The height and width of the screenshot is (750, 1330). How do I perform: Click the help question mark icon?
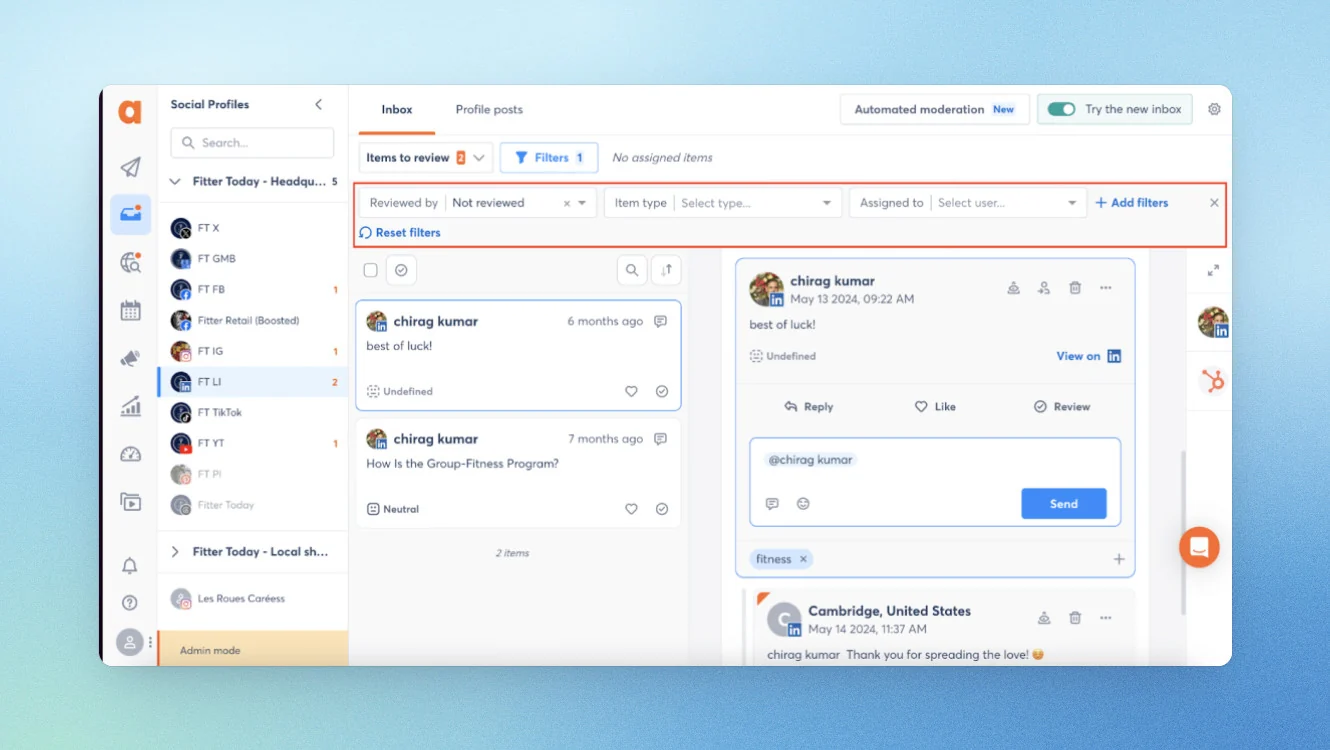click(129, 603)
